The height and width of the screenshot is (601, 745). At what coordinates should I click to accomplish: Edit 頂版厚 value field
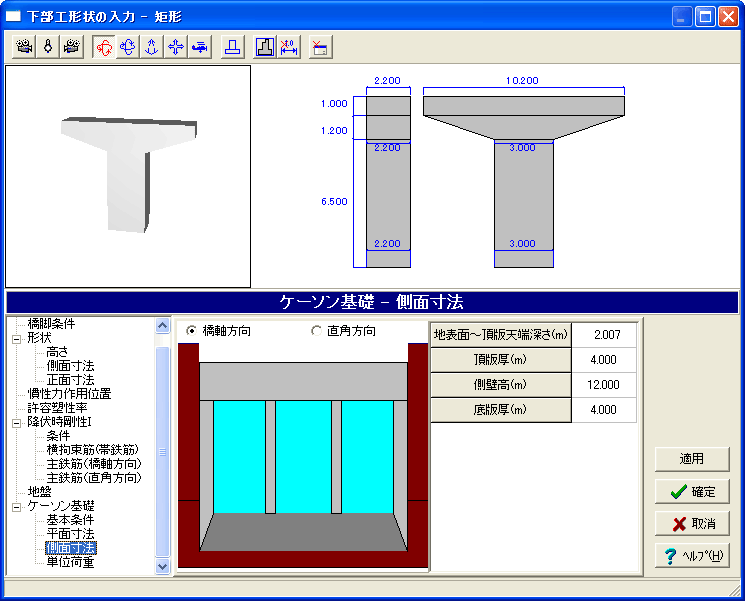(604, 360)
